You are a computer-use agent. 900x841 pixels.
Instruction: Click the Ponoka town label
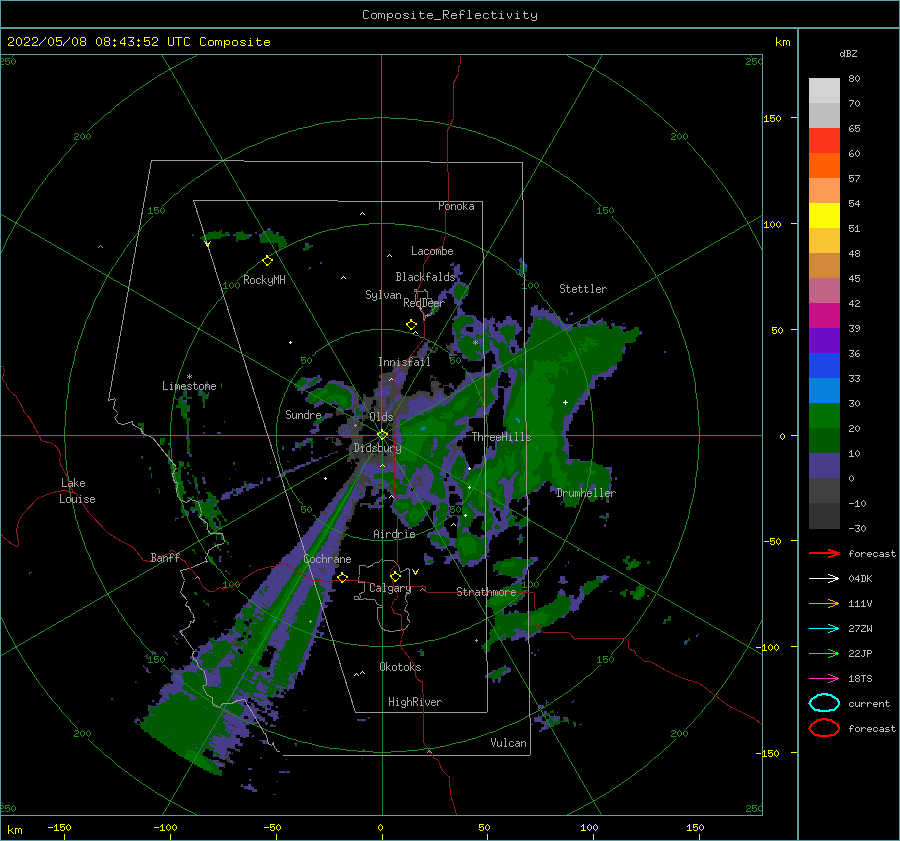tap(456, 206)
